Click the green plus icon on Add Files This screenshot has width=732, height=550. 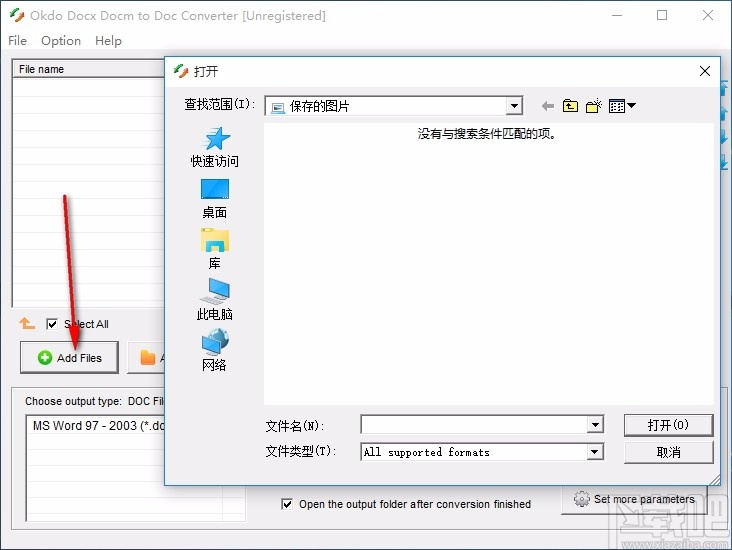[x=45, y=358]
